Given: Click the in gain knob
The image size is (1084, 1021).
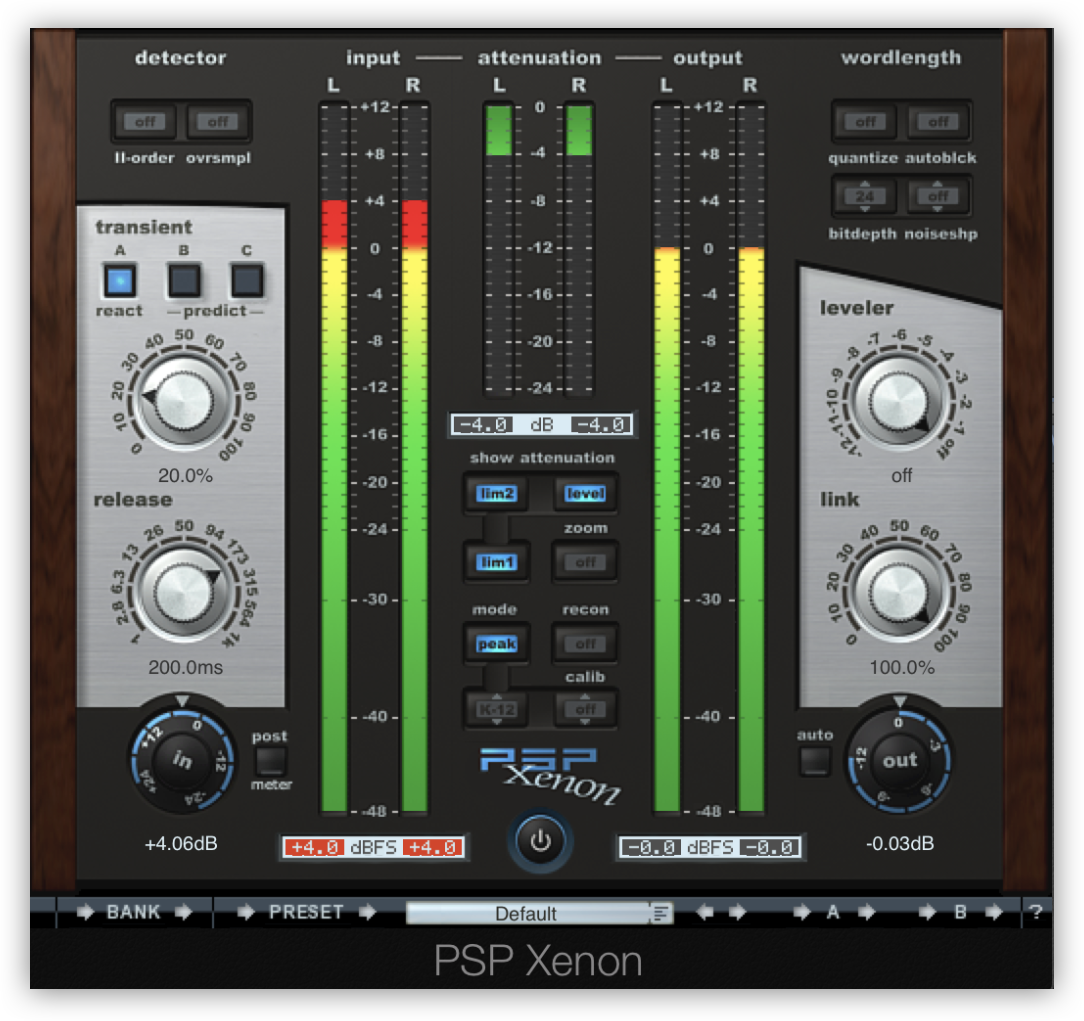Looking at the screenshot, I should [183, 760].
